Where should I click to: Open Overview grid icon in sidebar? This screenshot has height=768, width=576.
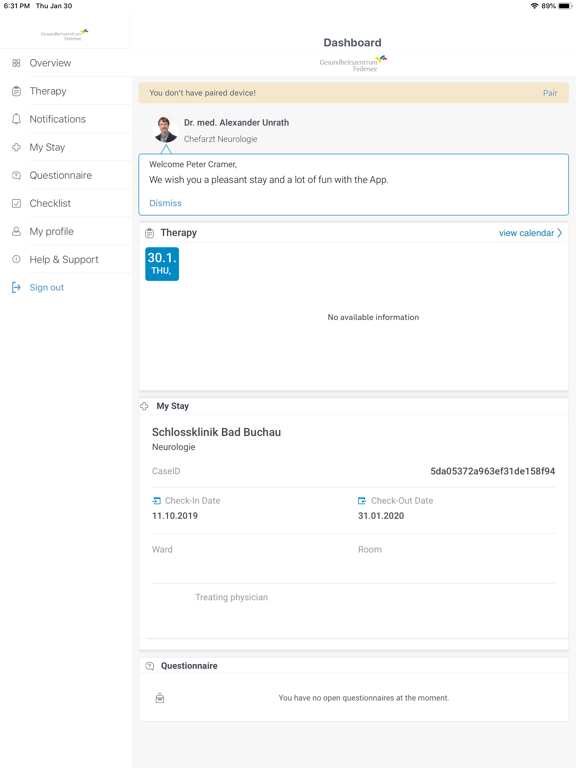pyautogui.click(x=16, y=63)
